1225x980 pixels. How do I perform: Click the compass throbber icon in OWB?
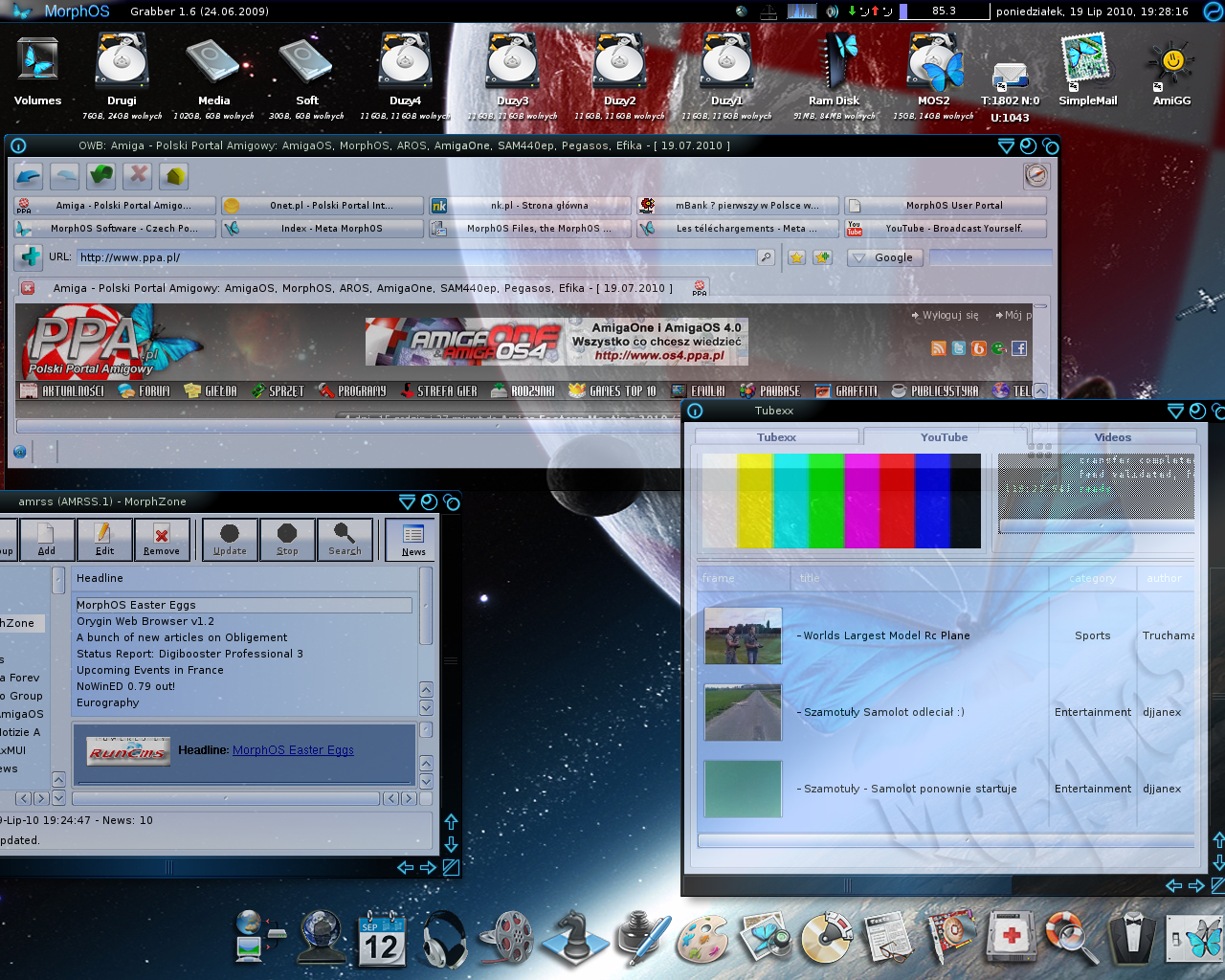click(1036, 176)
